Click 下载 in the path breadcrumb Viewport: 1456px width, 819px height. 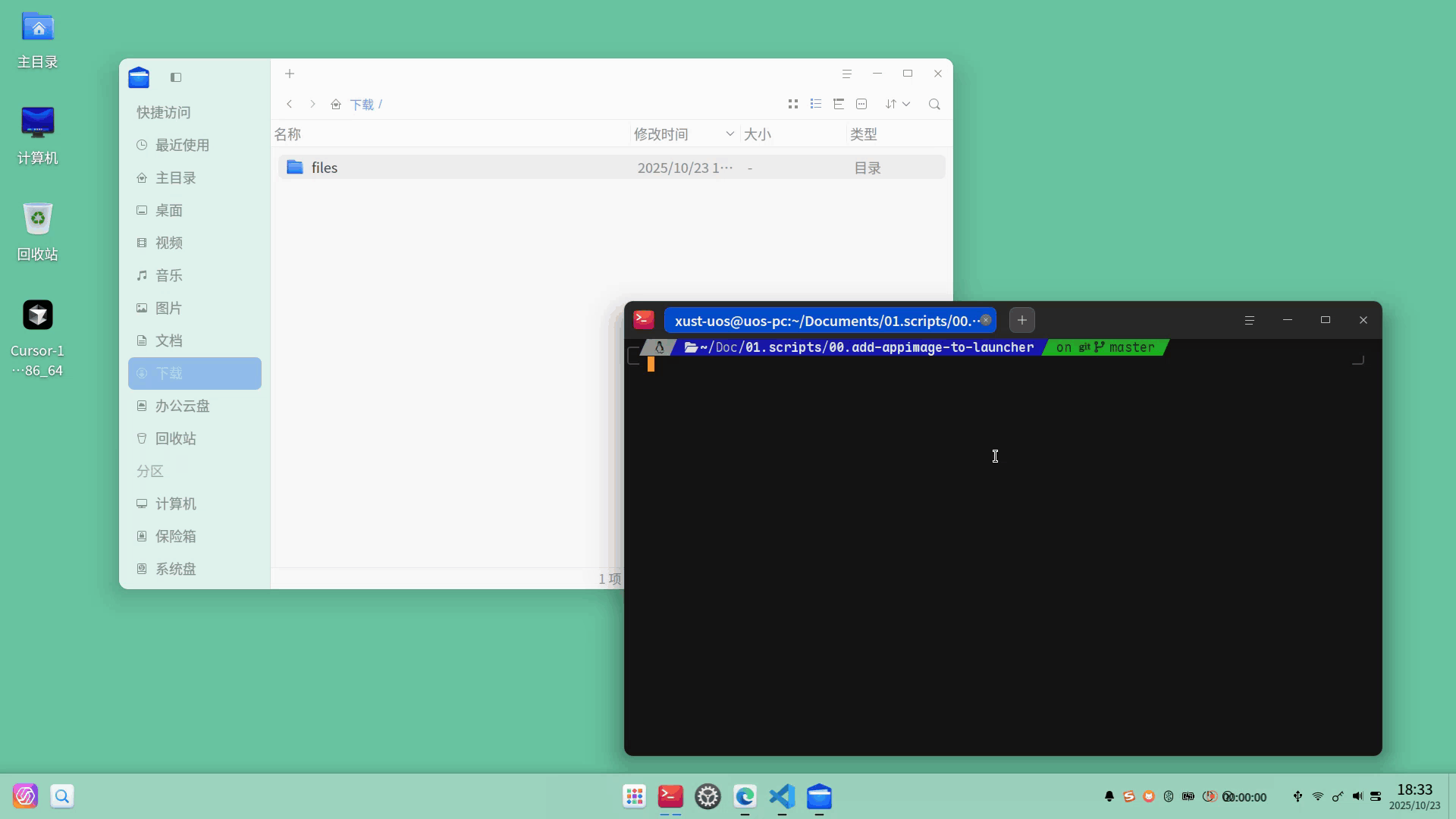(x=362, y=105)
